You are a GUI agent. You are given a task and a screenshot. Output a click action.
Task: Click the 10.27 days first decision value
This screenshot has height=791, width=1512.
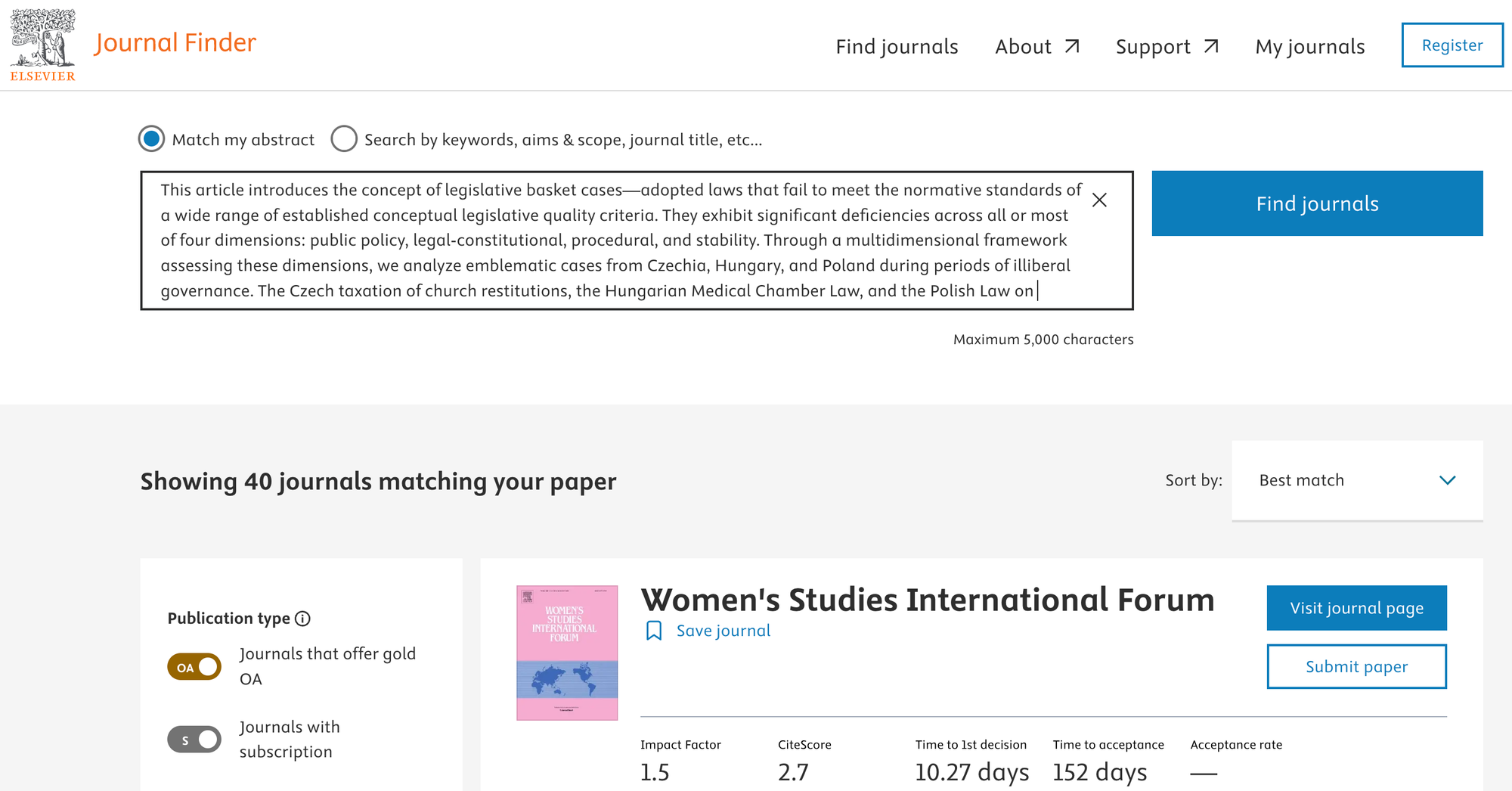tap(972, 772)
